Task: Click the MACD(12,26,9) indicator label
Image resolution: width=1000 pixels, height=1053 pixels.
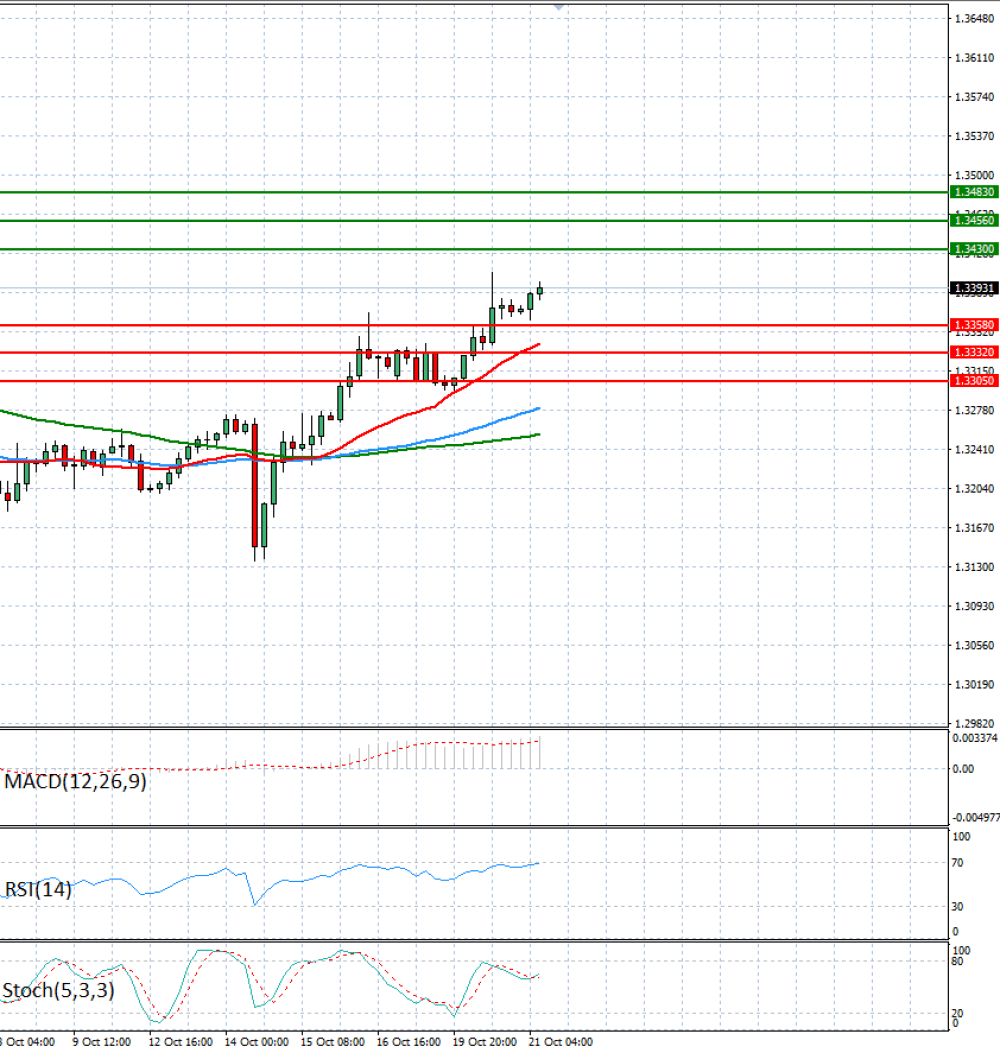Action: pos(75,782)
